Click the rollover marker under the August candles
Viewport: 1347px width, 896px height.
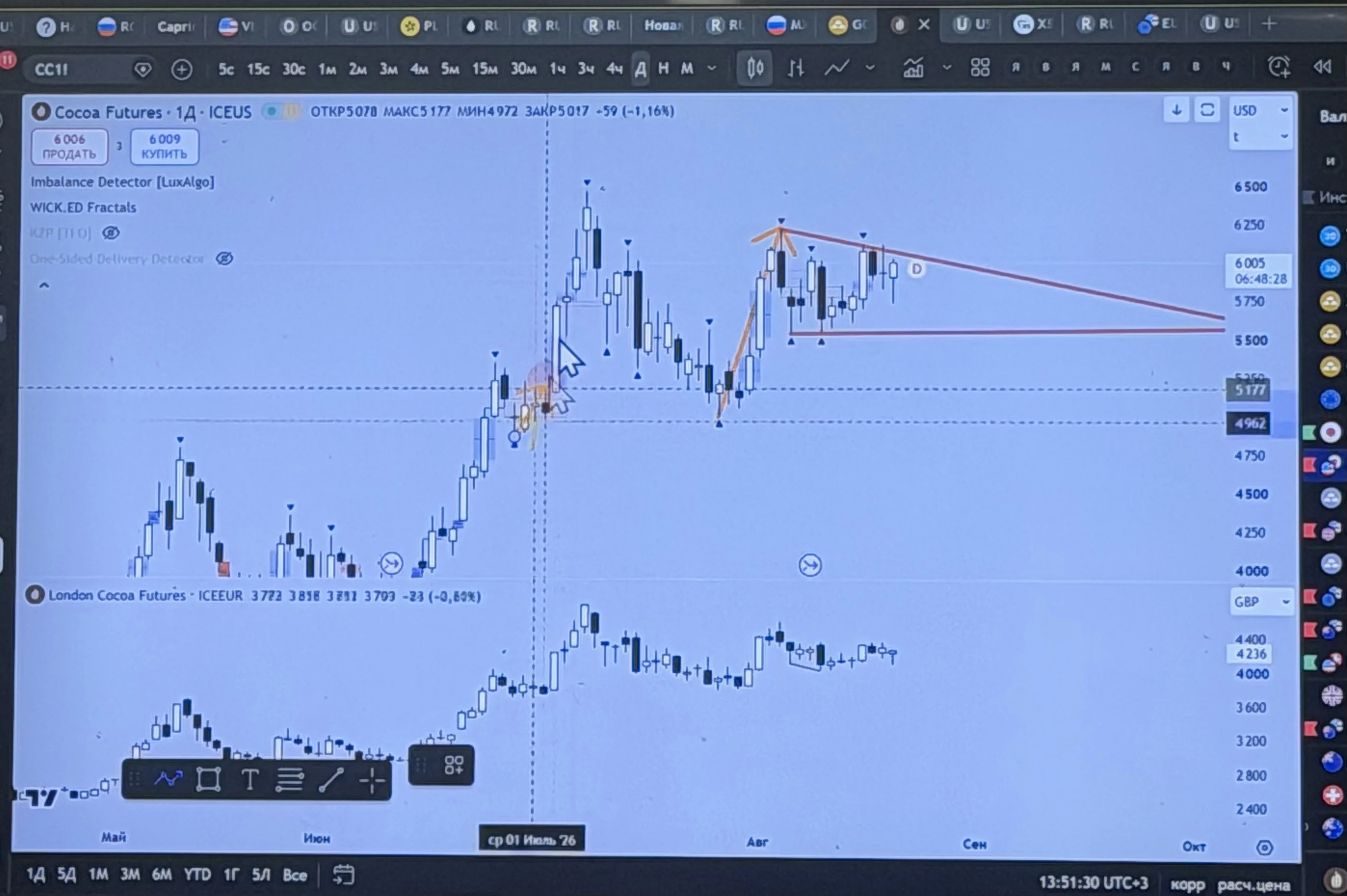tap(810, 566)
